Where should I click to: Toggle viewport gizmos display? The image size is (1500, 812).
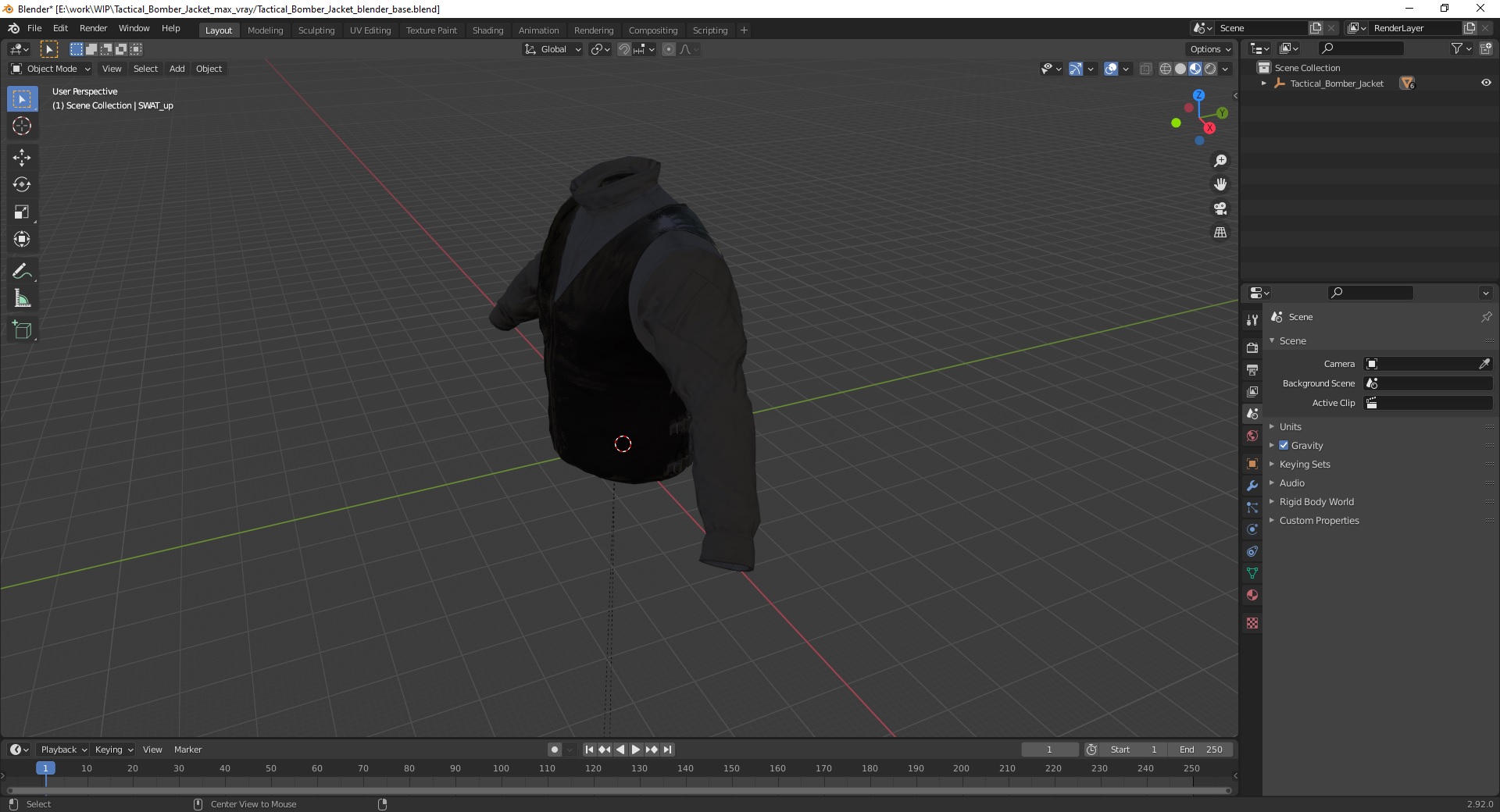tap(1076, 69)
